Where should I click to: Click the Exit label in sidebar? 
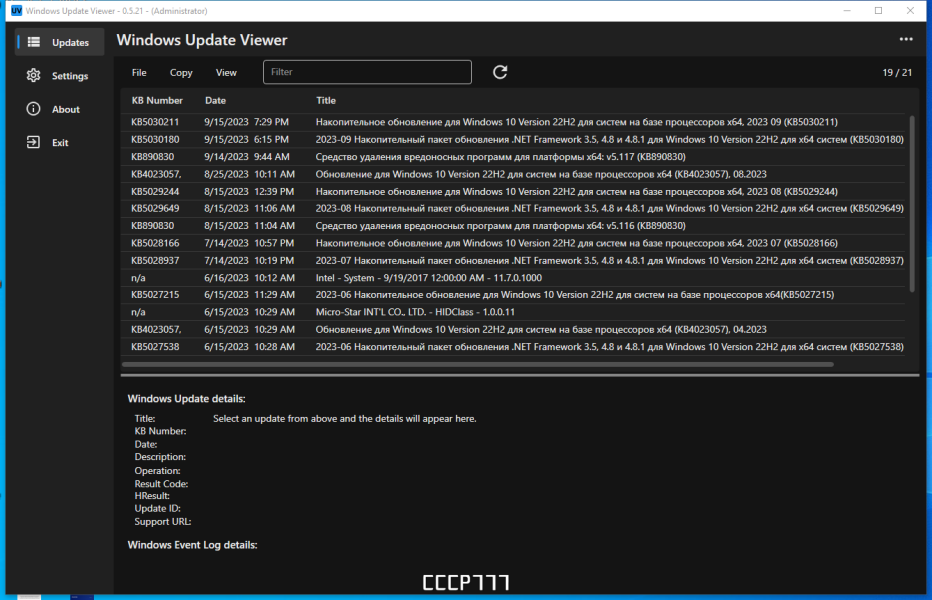(x=60, y=143)
